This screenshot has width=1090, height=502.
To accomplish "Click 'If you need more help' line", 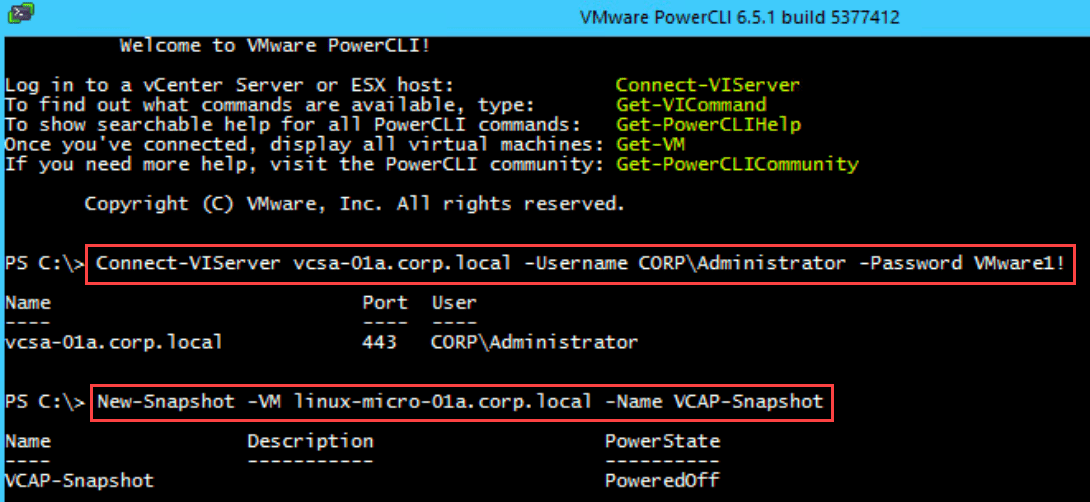I will [304, 165].
